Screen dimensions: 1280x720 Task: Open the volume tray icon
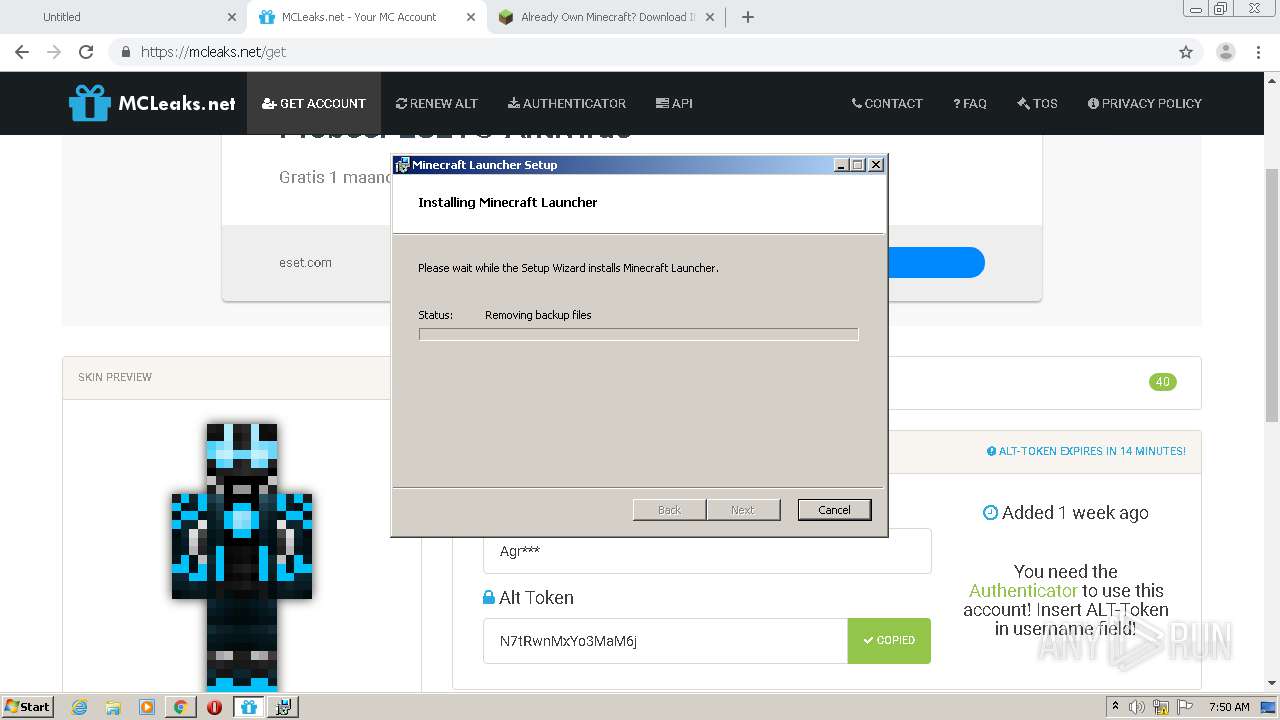(1137, 707)
